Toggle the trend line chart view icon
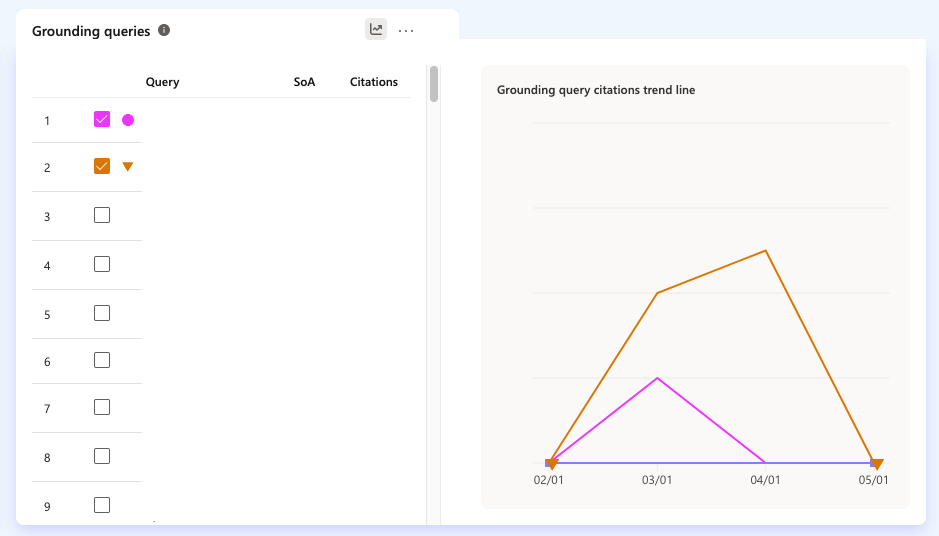Image resolution: width=939 pixels, height=536 pixels. pyautogui.click(x=376, y=29)
